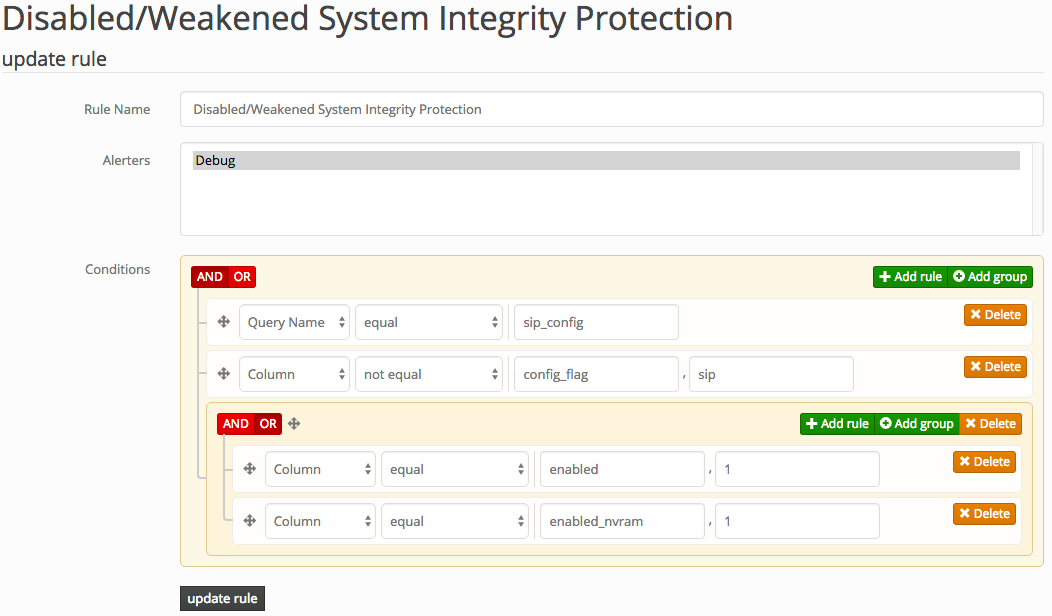Click the circled plus icon on the top Add group button
The image size is (1052, 616).
(960, 276)
